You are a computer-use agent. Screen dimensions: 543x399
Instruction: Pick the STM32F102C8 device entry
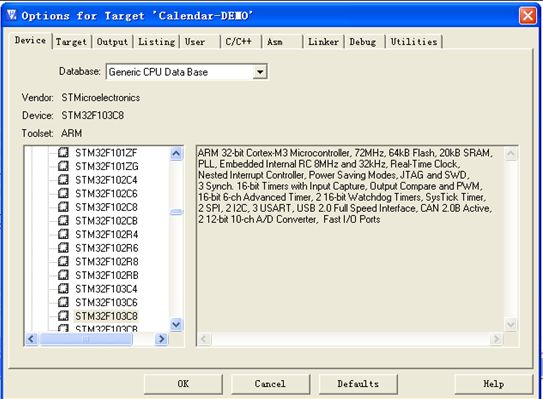pyautogui.click(x=106, y=207)
